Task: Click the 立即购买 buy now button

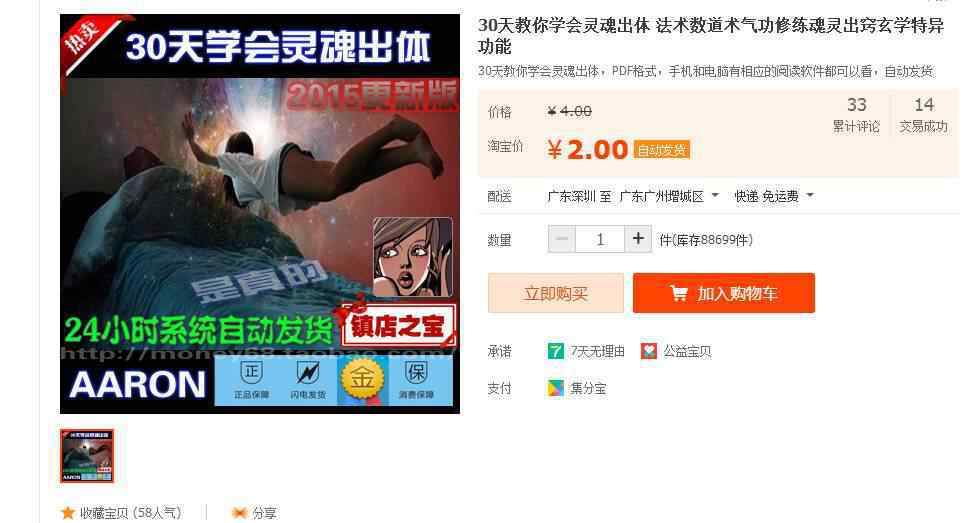Action: click(x=556, y=293)
